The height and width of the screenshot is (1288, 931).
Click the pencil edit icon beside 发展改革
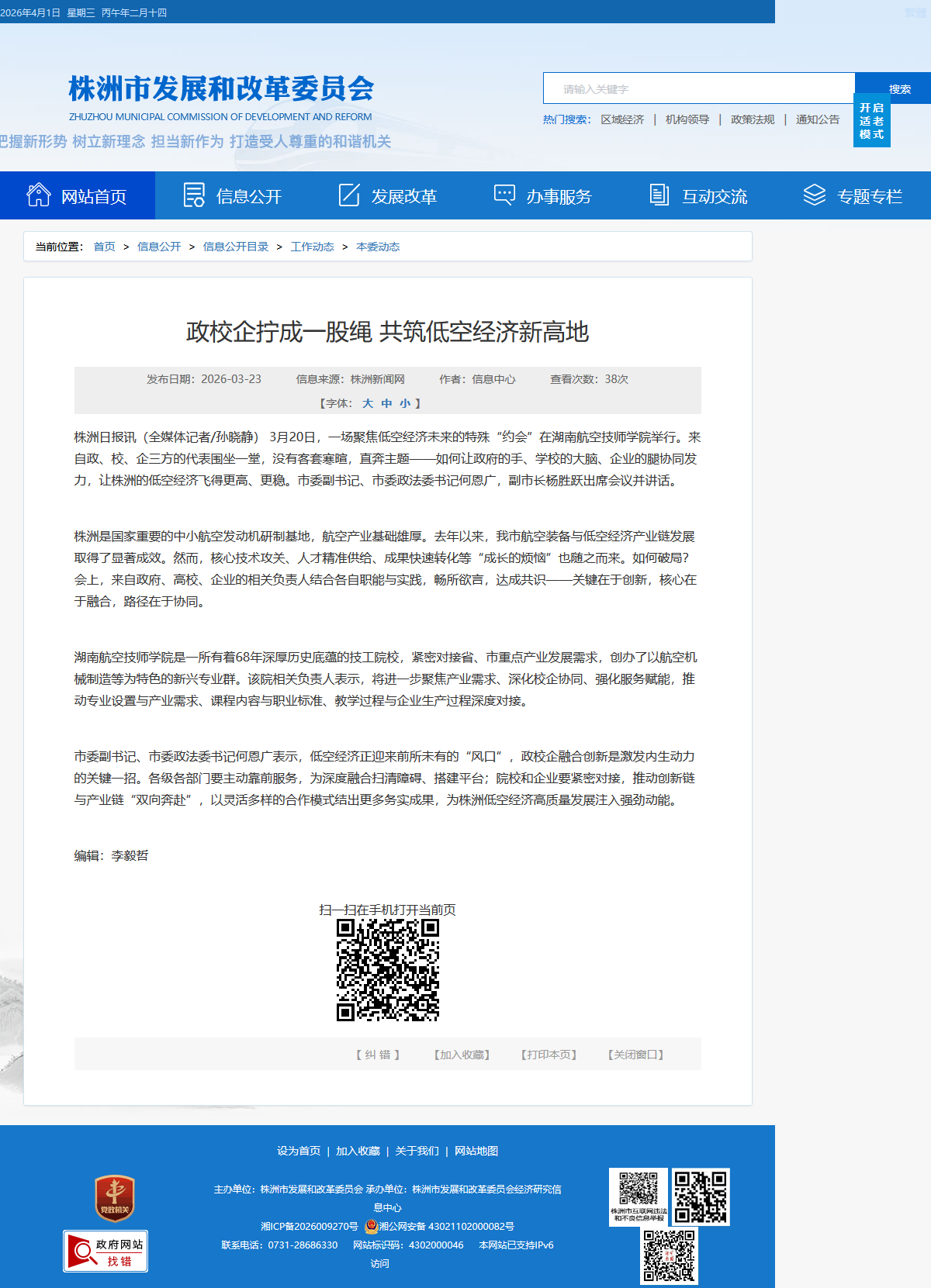[349, 195]
